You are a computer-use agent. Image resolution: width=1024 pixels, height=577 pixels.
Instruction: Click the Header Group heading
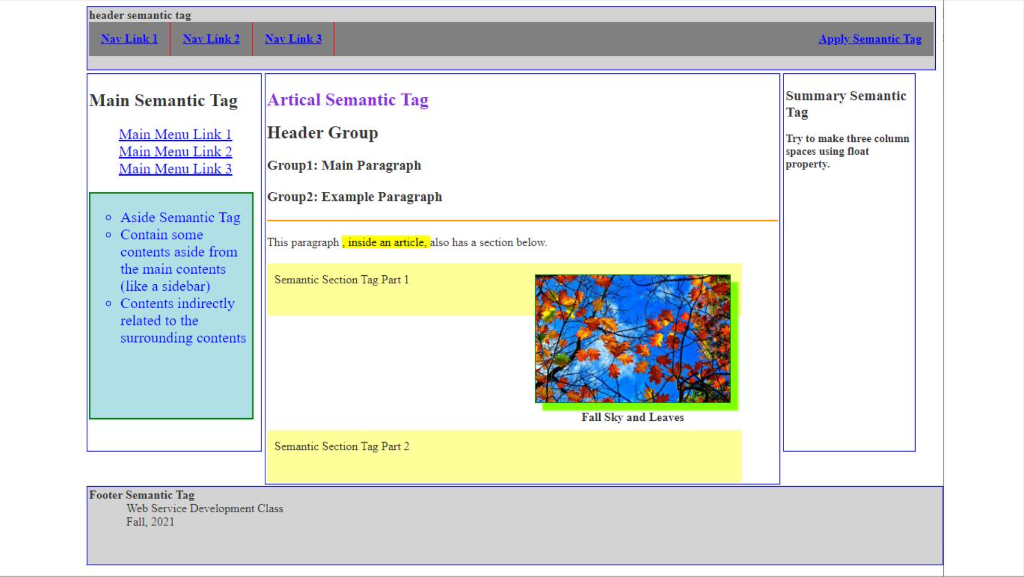322,132
